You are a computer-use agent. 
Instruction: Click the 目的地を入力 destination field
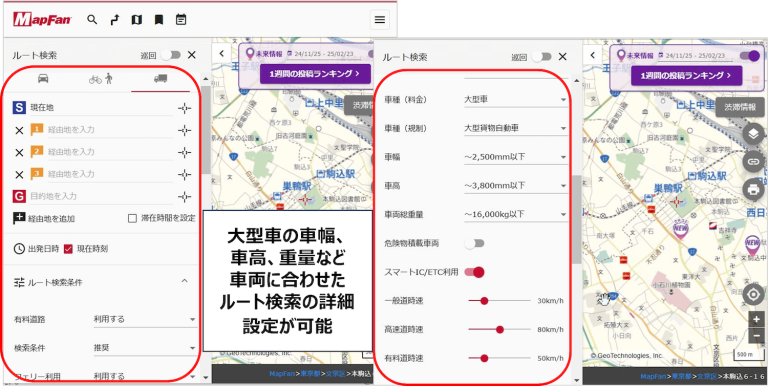101,196
